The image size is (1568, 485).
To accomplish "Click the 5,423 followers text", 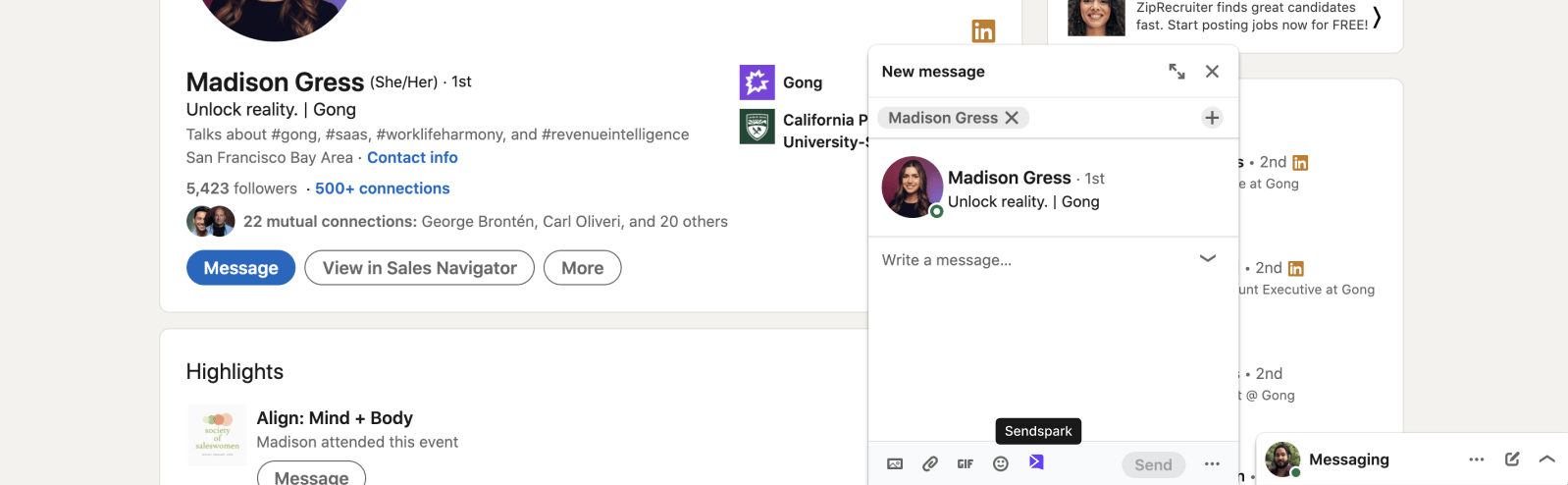I will (241, 189).
